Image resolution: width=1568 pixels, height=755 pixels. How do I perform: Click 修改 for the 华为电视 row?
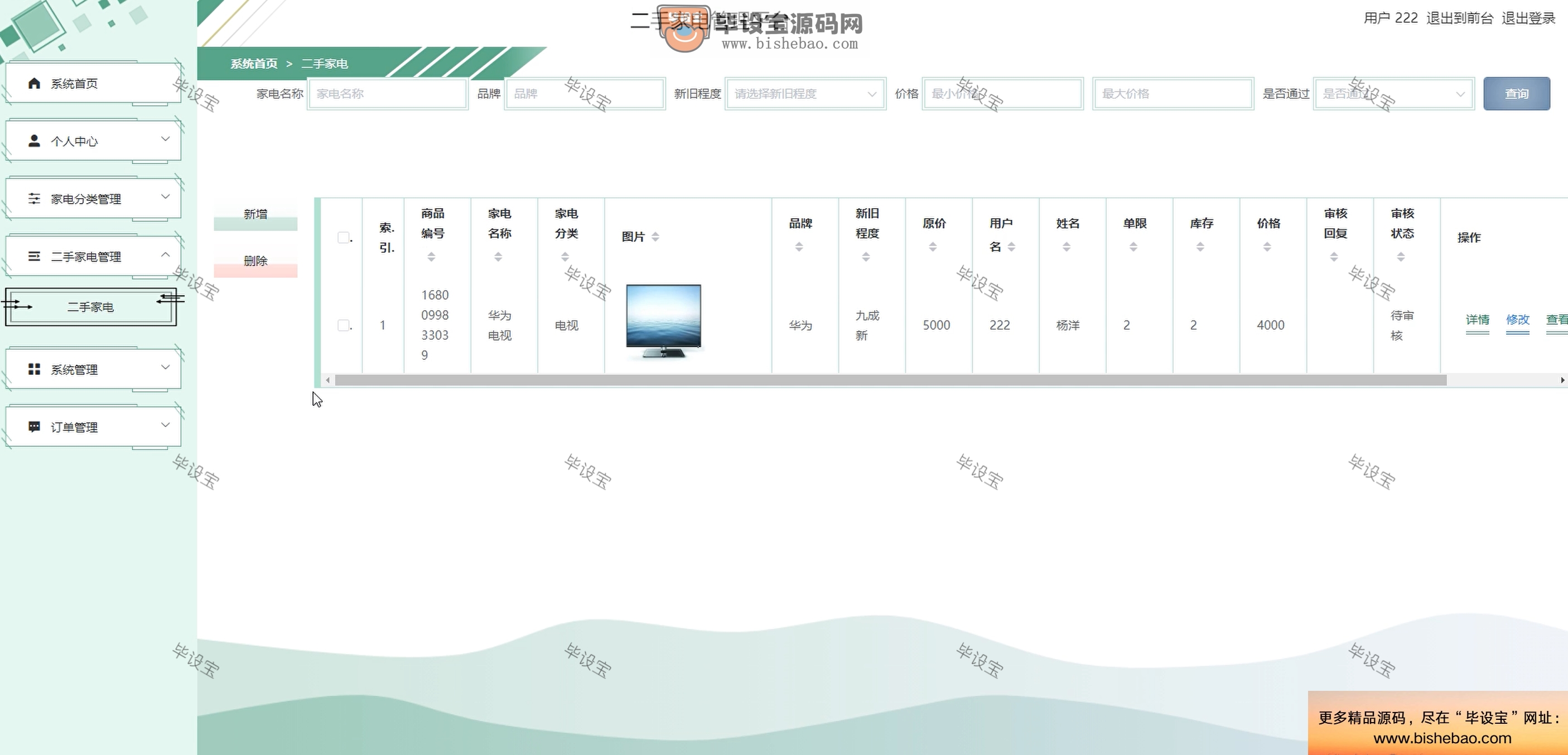click(1517, 320)
